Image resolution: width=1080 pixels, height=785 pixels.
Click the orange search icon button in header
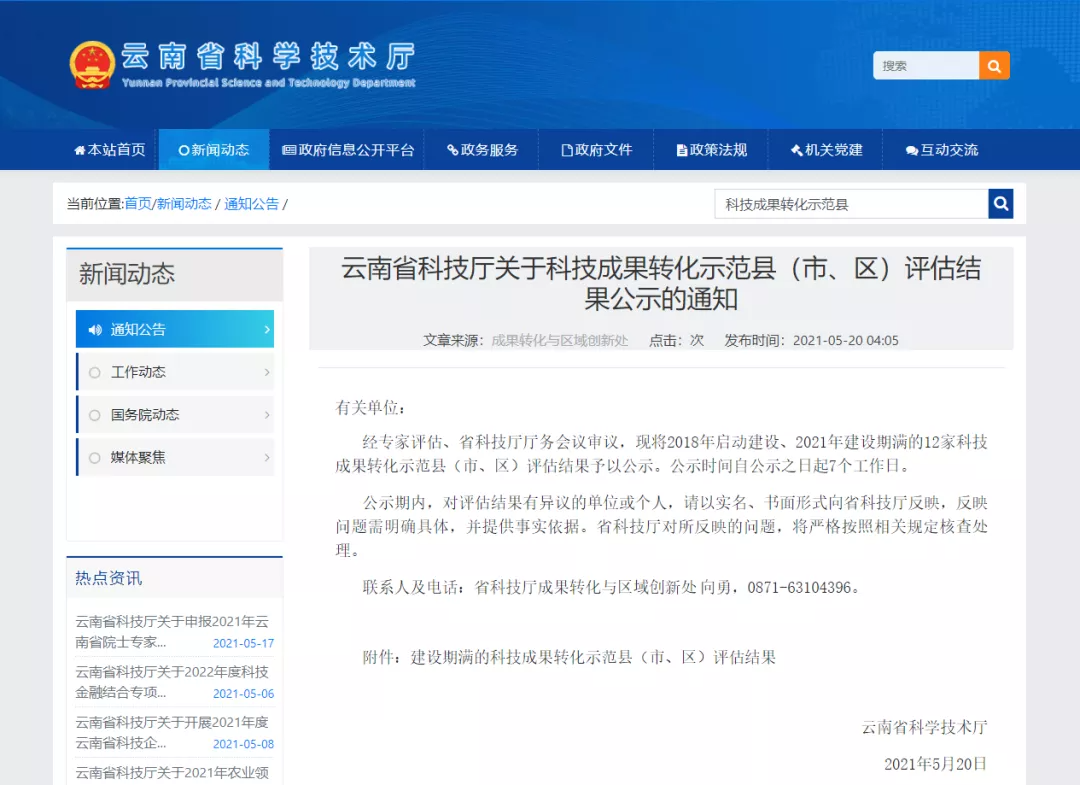tap(994, 66)
